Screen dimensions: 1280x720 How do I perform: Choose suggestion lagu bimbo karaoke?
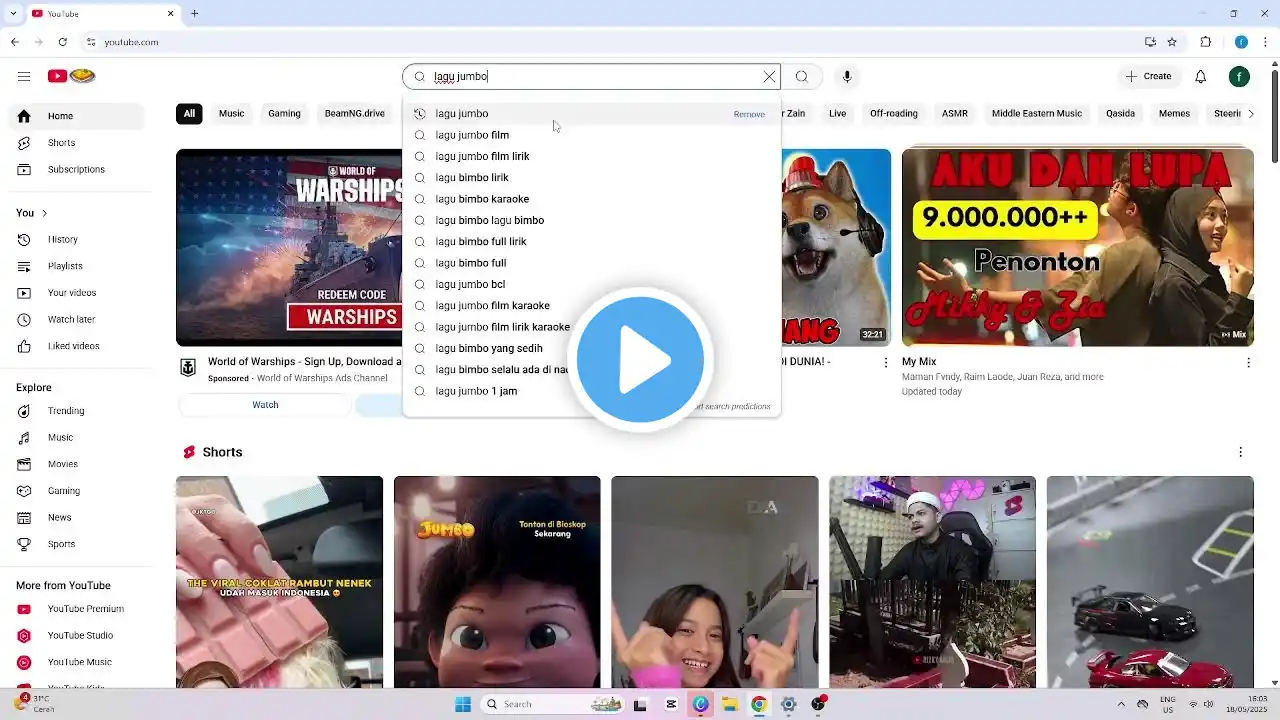(591, 199)
